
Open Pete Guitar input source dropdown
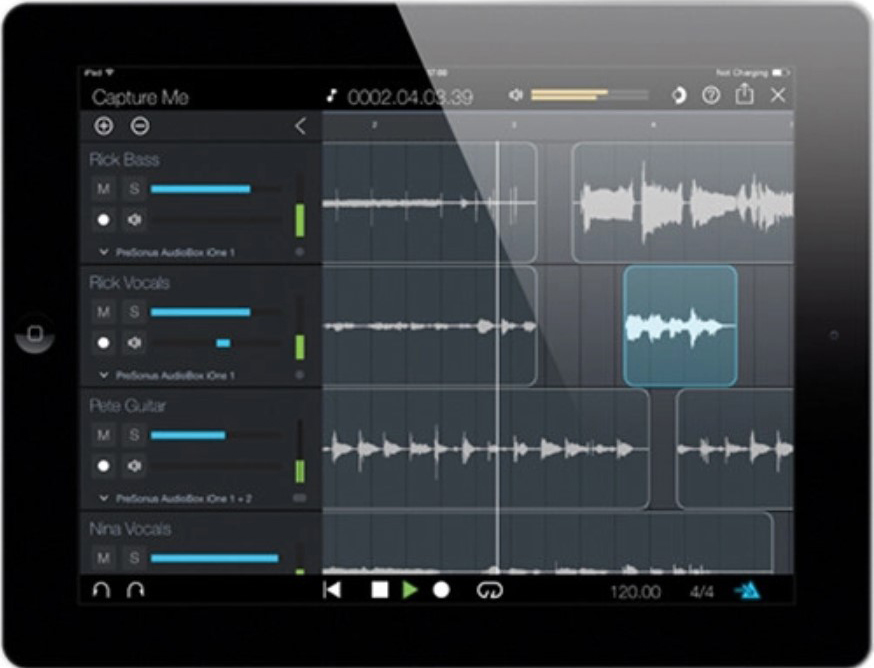[104, 498]
